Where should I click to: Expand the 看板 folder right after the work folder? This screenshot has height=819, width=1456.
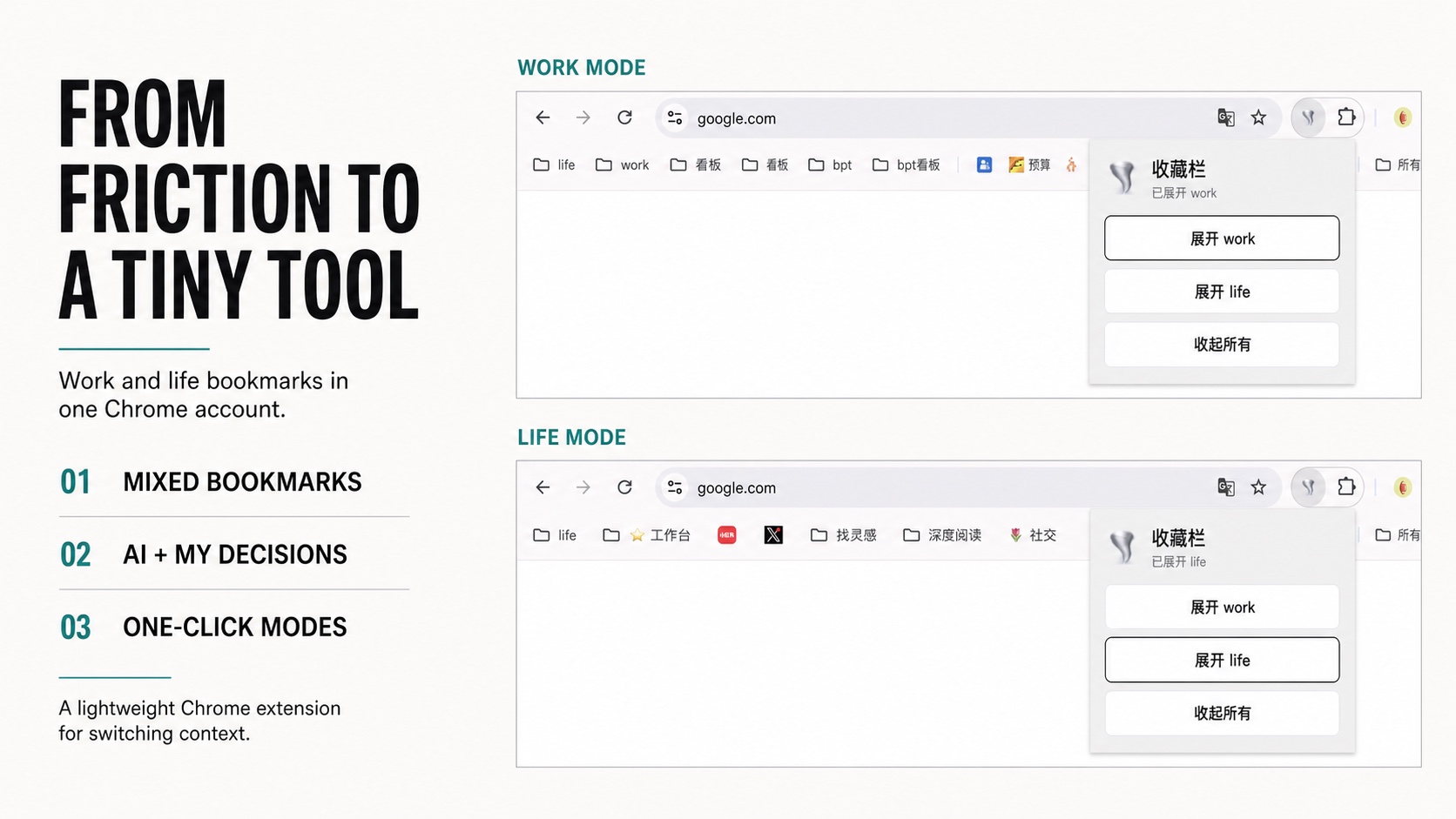(x=695, y=164)
